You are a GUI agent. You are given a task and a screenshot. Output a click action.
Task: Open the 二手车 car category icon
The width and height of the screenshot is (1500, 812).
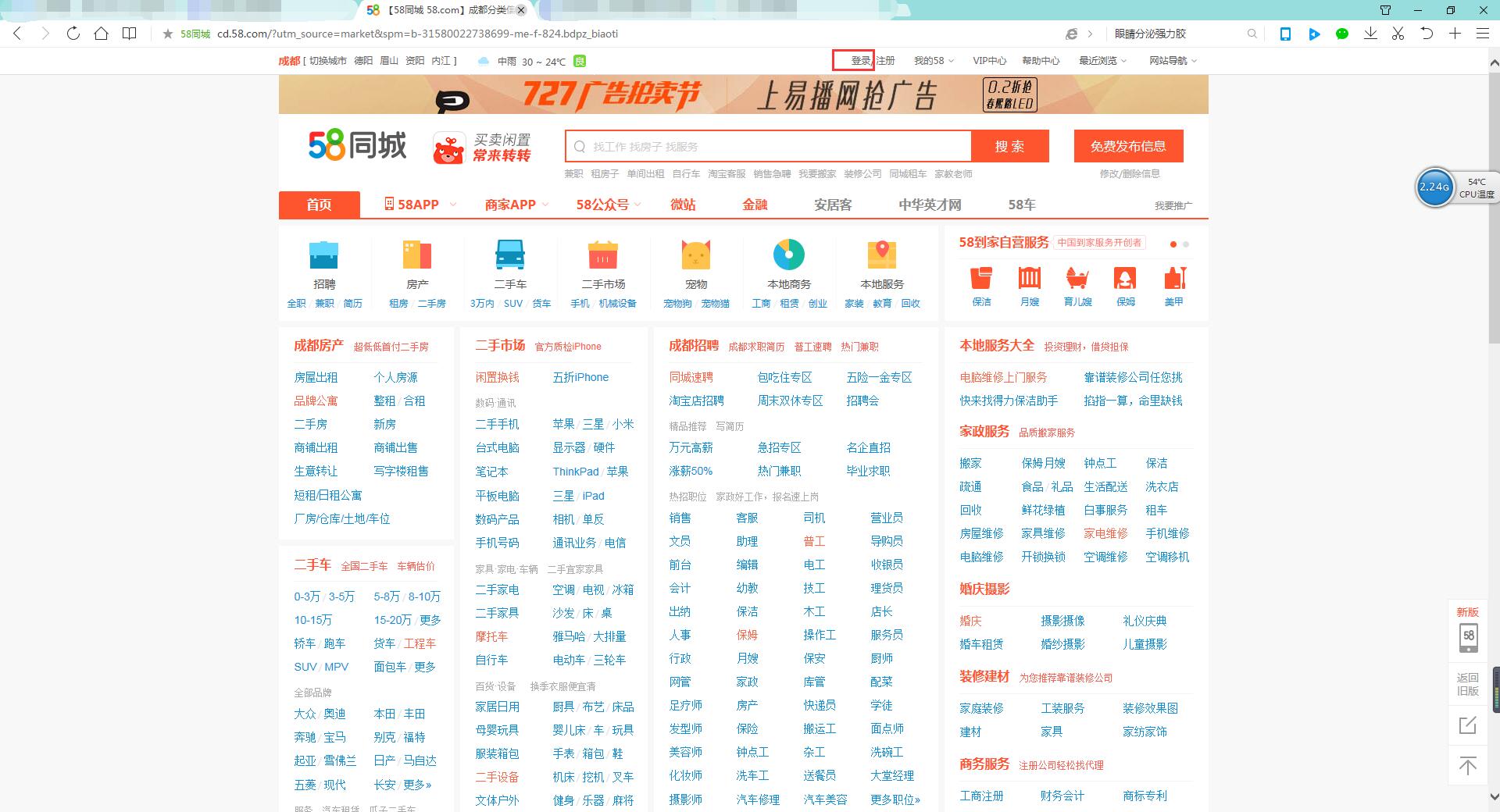(x=510, y=255)
